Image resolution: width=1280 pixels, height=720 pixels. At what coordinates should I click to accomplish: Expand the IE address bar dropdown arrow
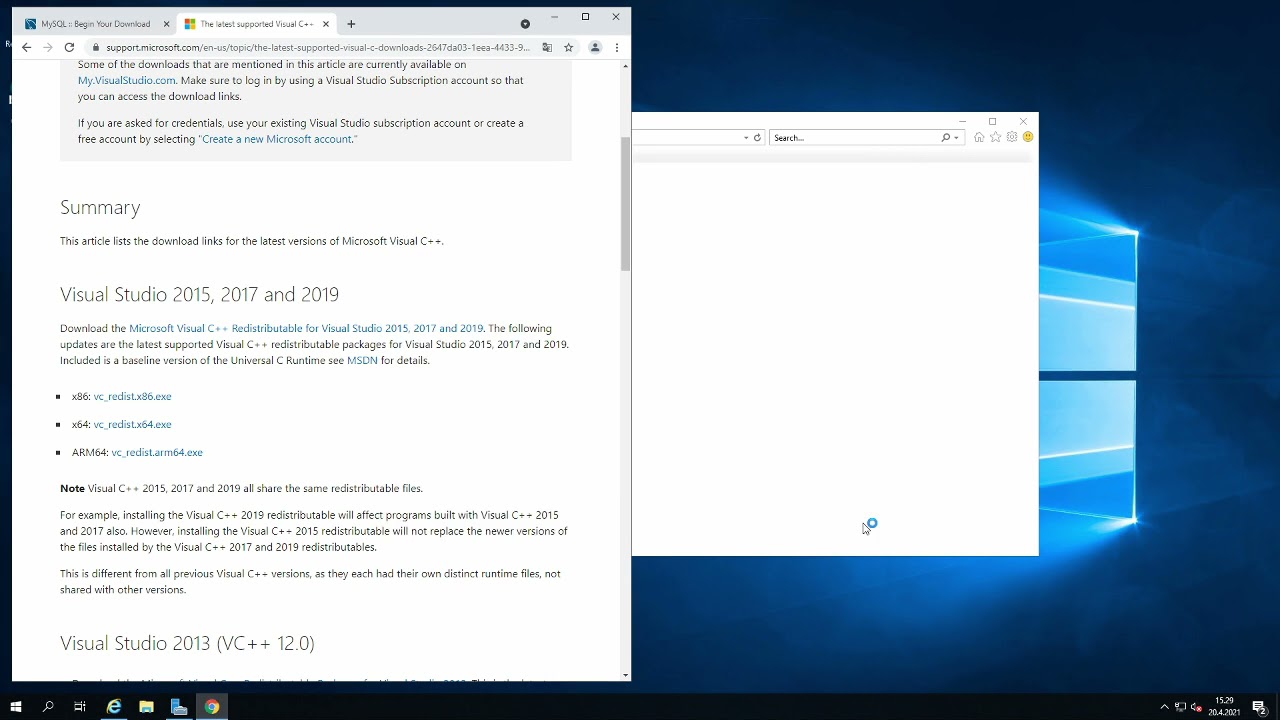point(746,138)
